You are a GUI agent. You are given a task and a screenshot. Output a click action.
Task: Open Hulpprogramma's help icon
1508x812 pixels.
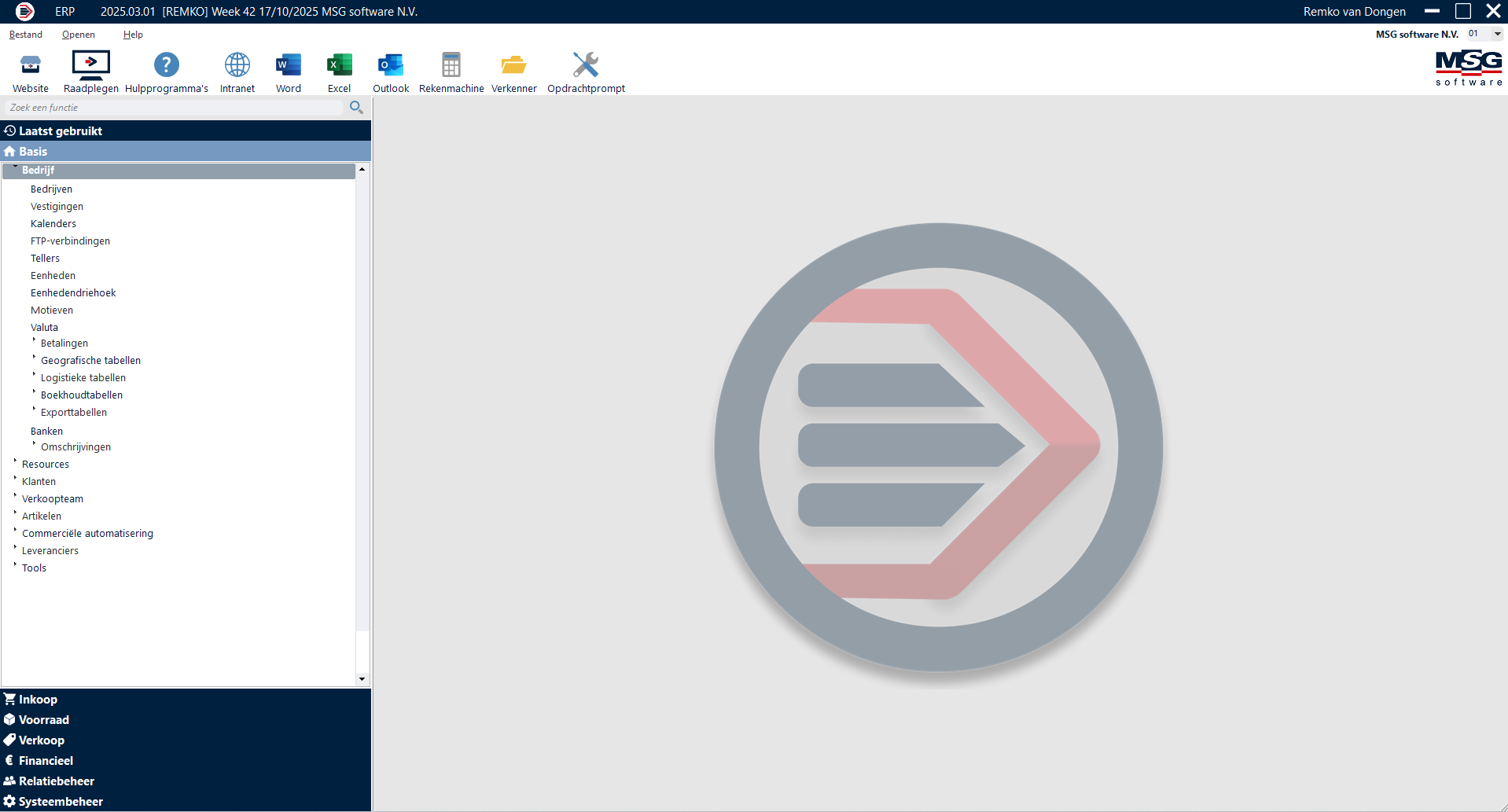click(x=166, y=65)
